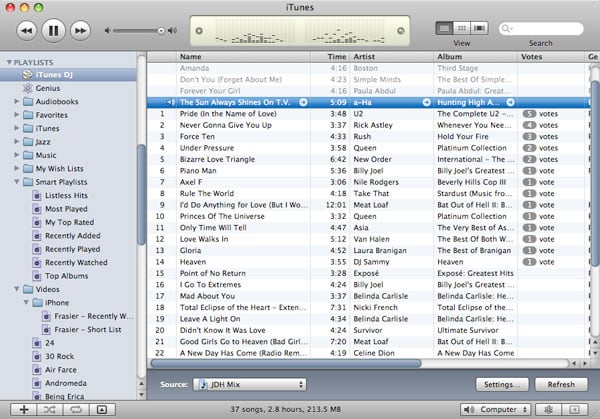Expand the Music folder
This screenshot has width=600, height=419.
click(16, 155)
